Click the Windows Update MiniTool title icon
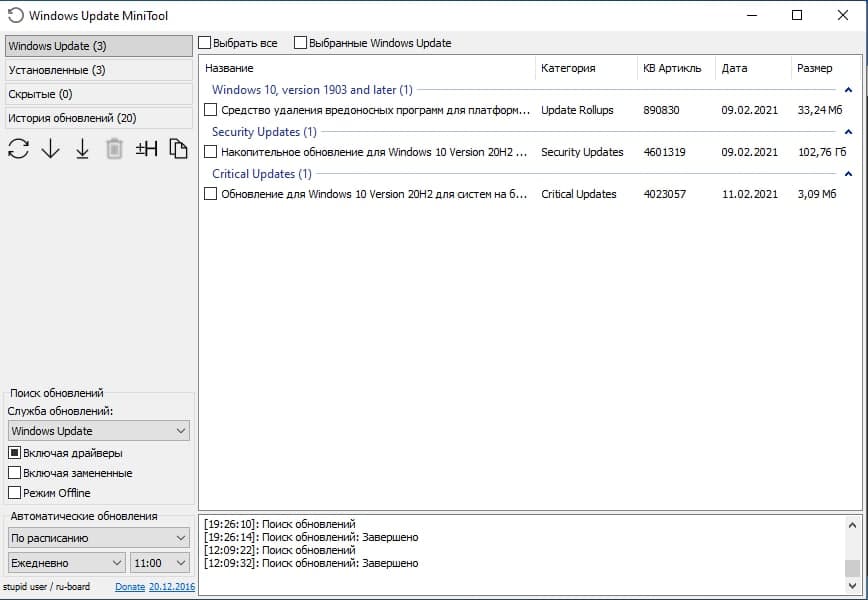868x600 pixels. click(16, 15)
